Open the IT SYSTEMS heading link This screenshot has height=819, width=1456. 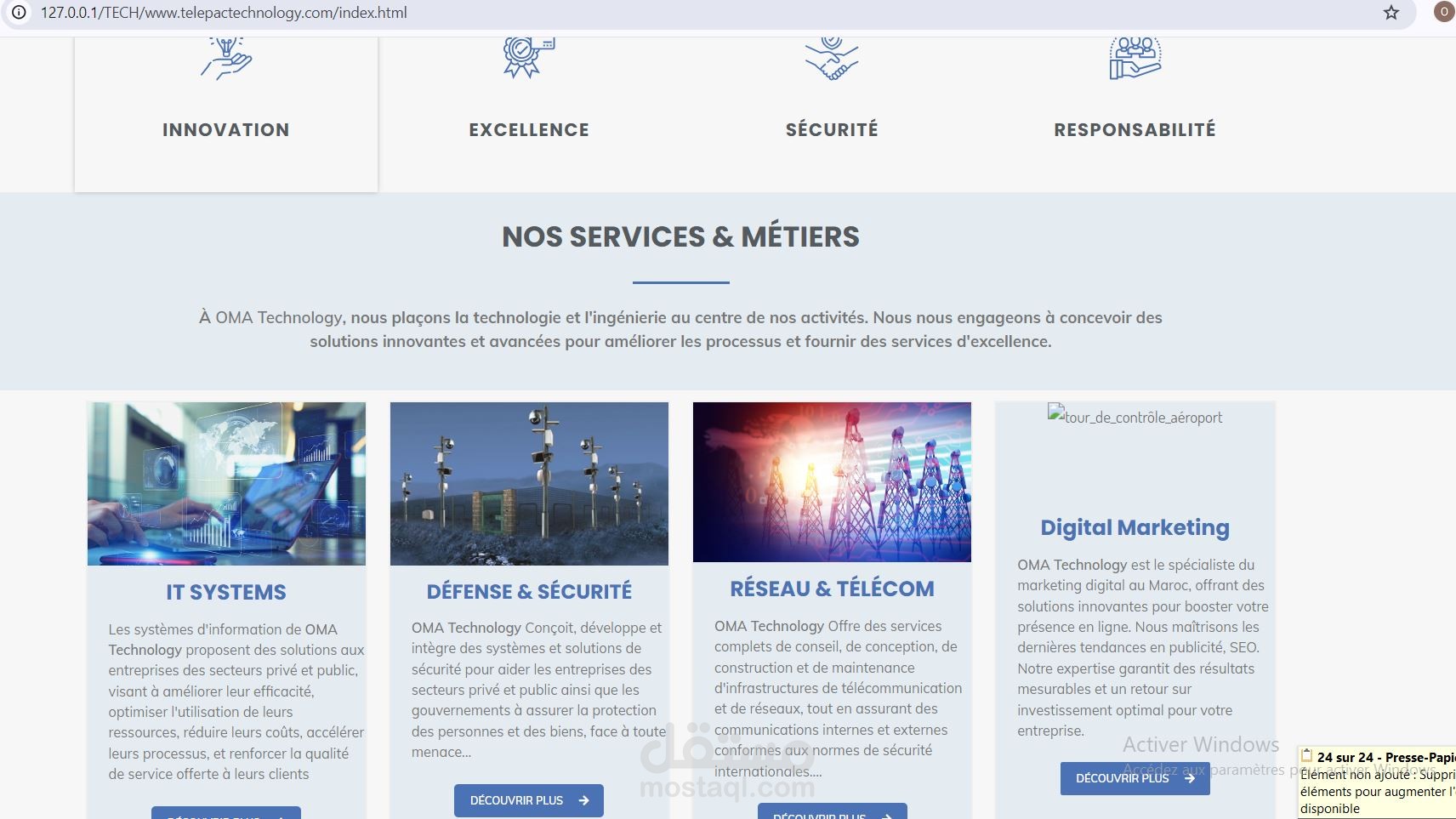click(226, 592)
